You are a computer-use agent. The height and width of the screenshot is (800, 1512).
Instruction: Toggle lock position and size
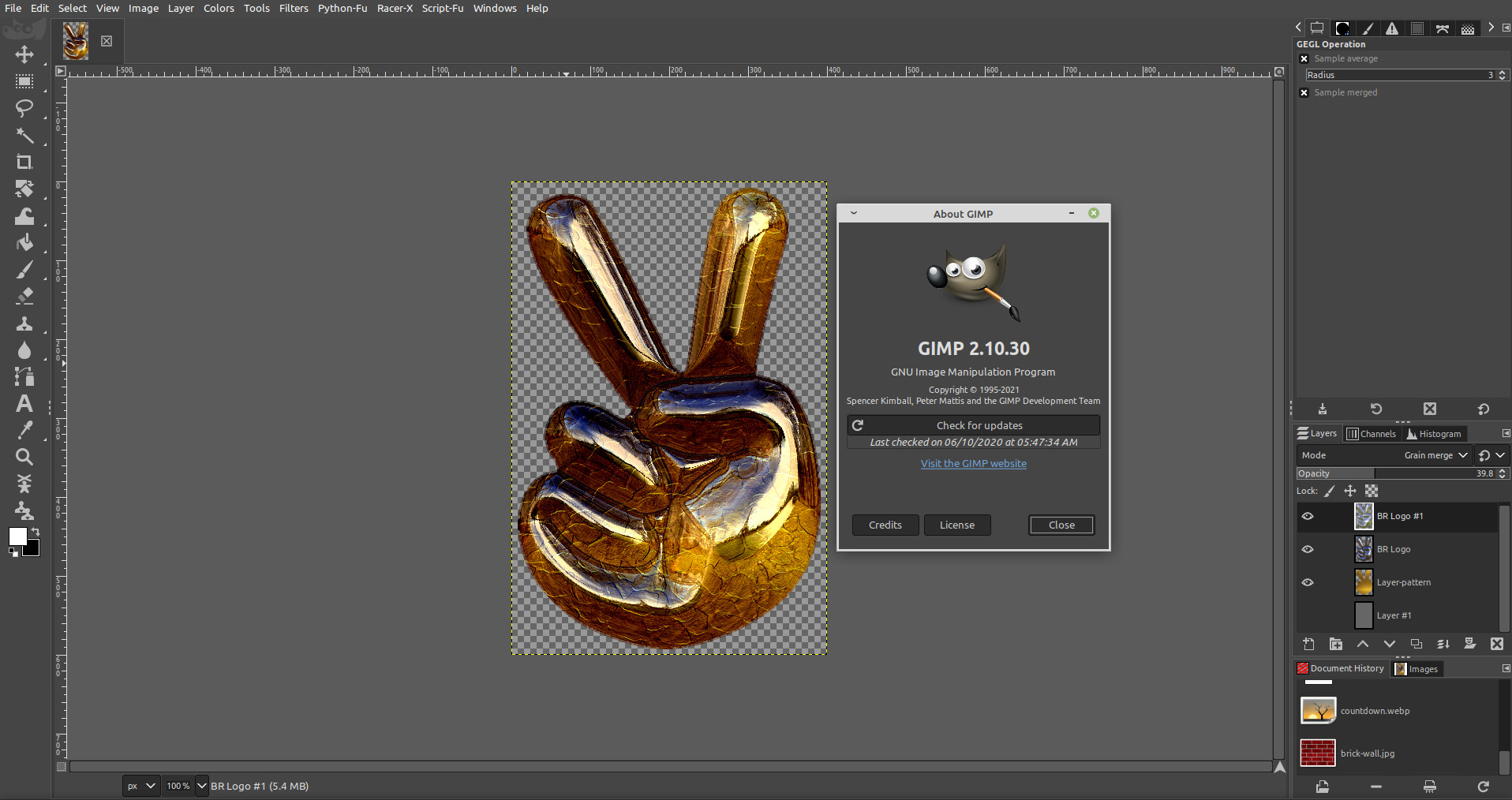[x=1350, y=491]
